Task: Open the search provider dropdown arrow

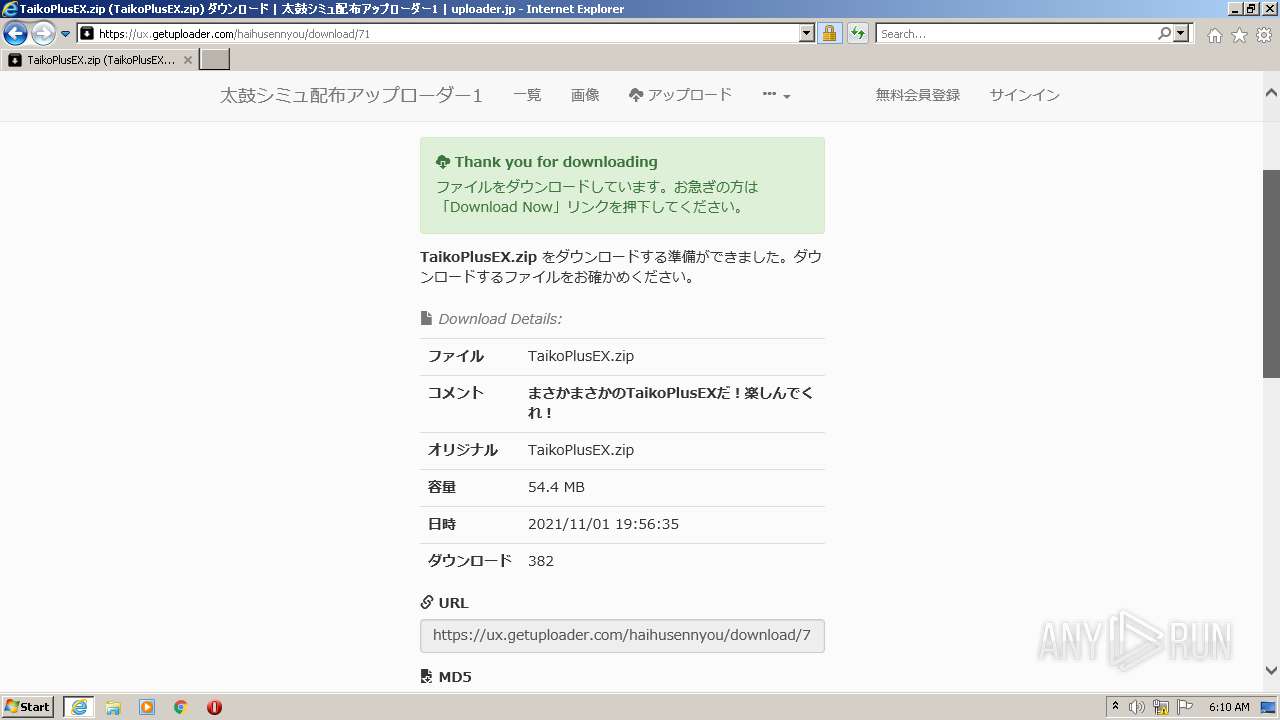Action: (x=1182, y=34)
